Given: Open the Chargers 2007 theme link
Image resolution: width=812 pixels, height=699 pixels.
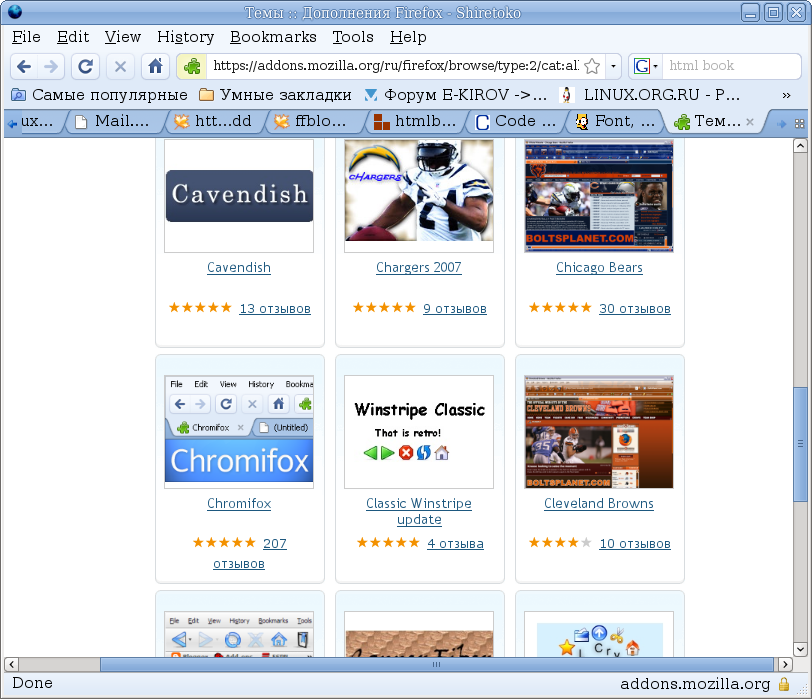Looking at the screenshot, I should 418,268.
